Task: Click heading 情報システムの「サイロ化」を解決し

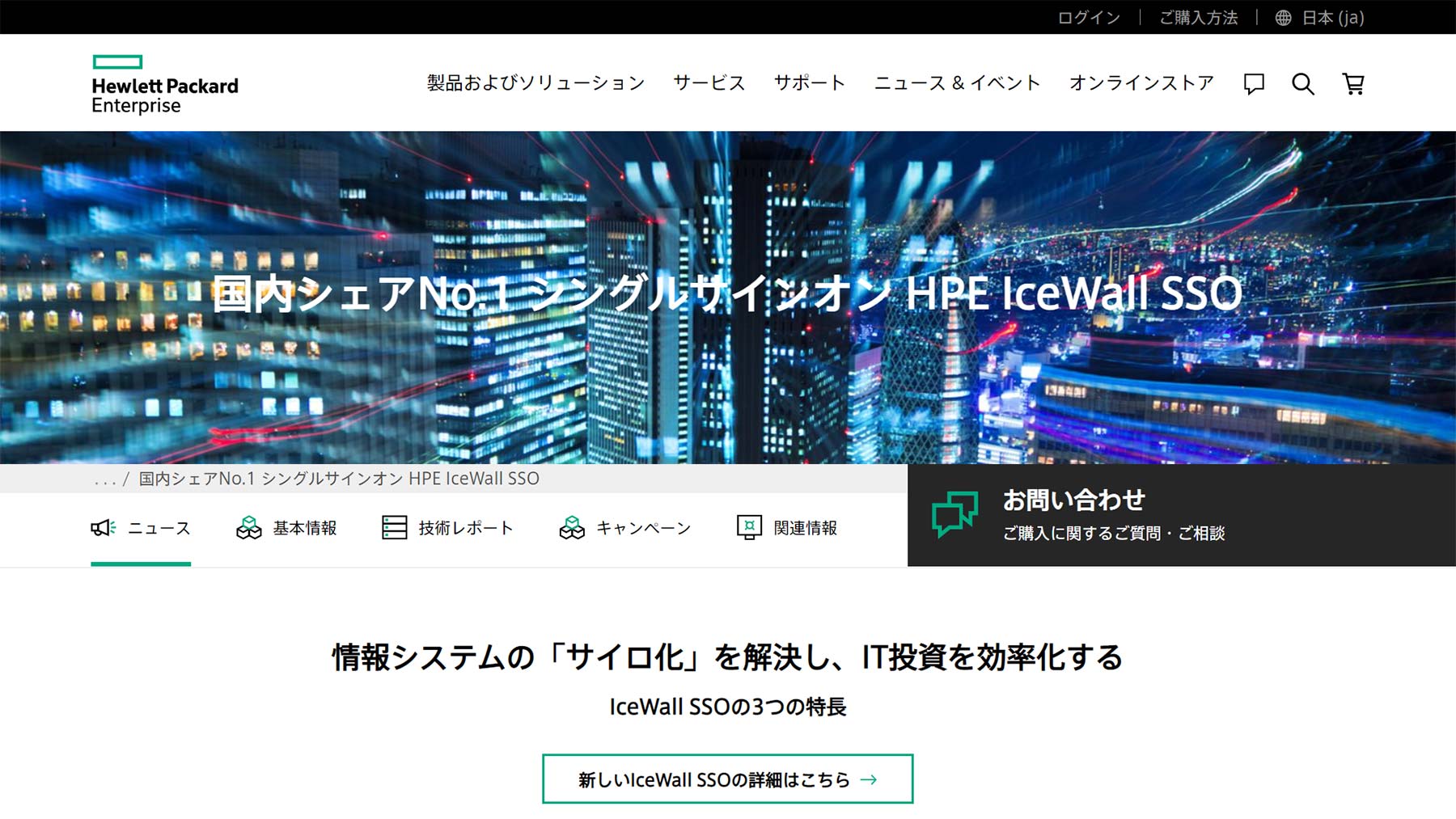Action: (727, 656)
